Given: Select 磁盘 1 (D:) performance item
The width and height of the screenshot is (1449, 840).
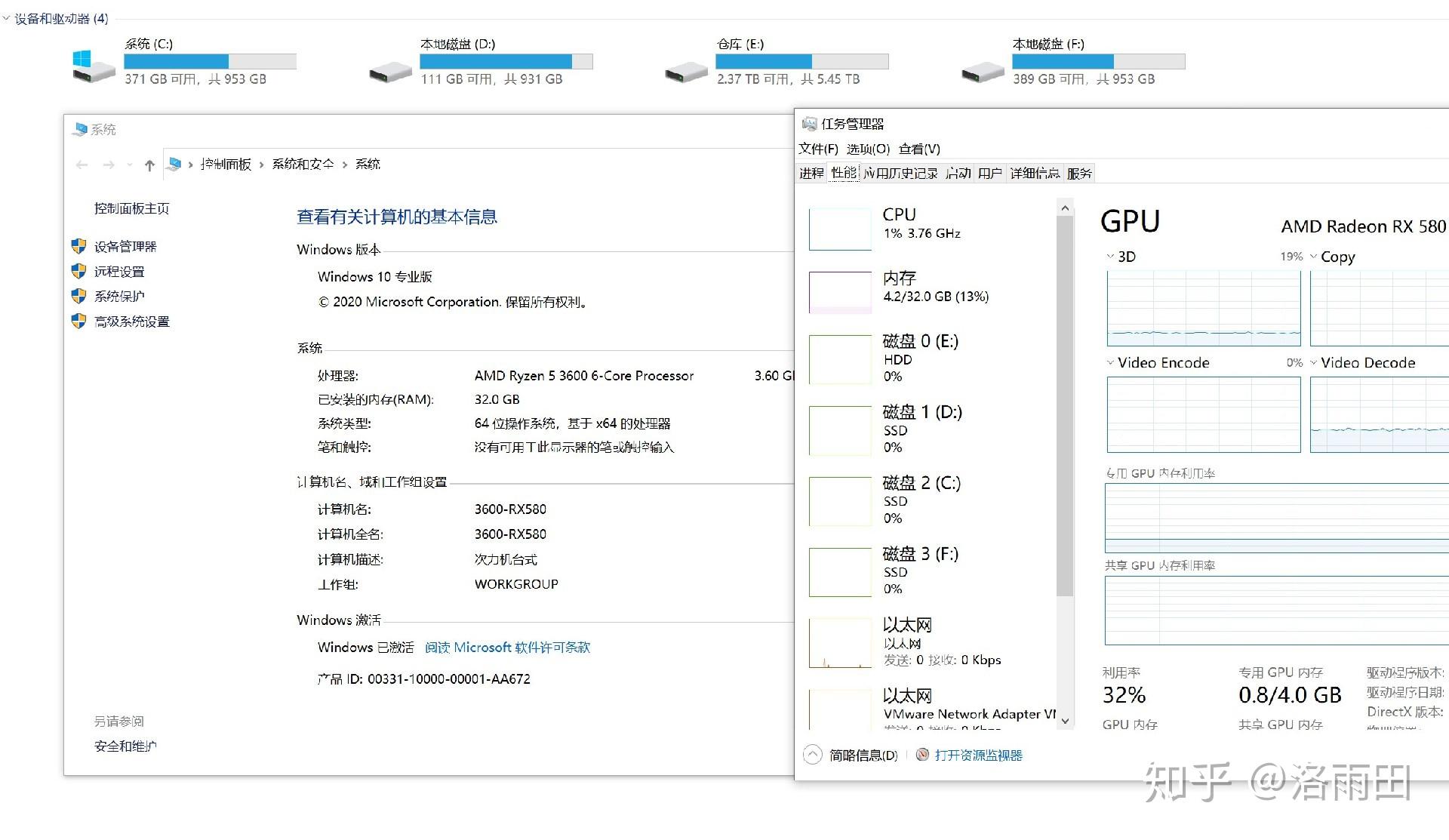Looking at the screenshot, I should pos(930,429).
